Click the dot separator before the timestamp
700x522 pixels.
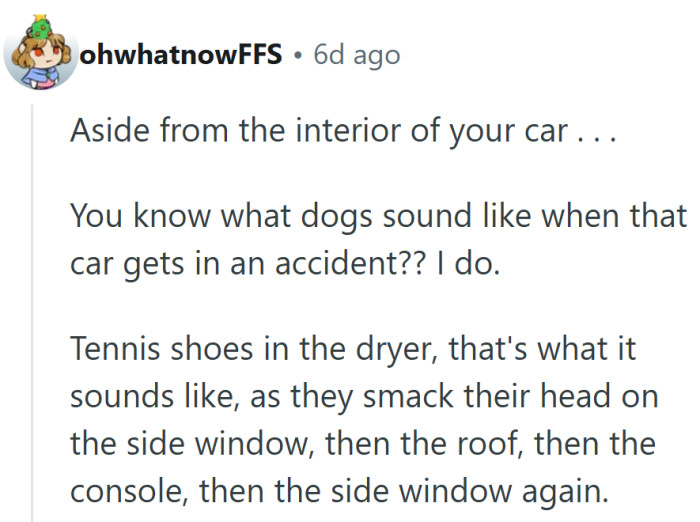[x=298, y=56]
